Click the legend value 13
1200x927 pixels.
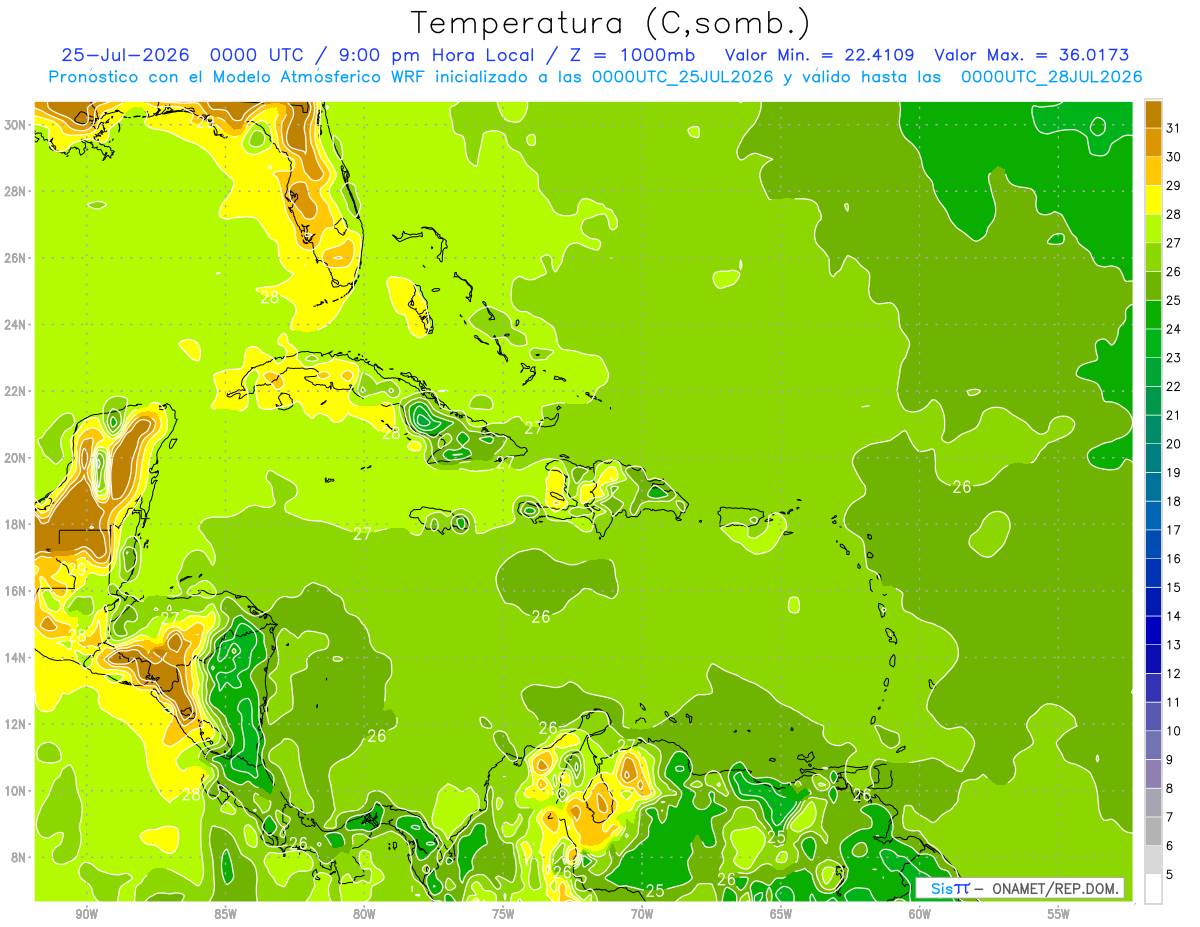[1174, 645]
